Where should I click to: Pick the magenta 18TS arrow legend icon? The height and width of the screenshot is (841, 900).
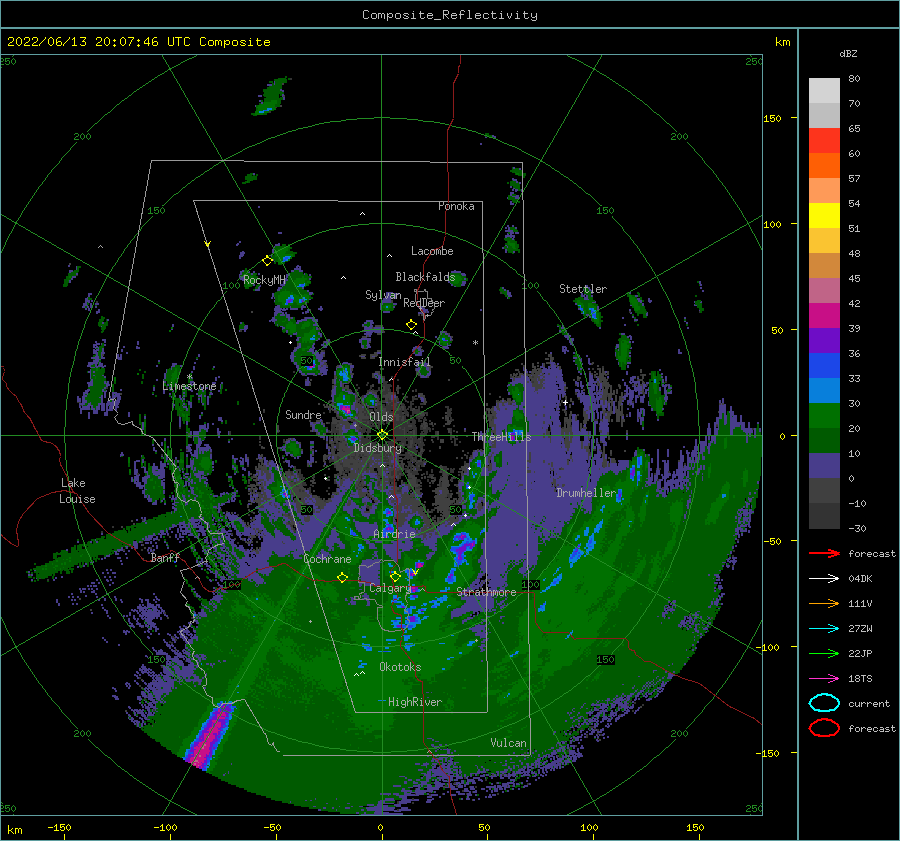pyautogui.click(x=824, y=679)
